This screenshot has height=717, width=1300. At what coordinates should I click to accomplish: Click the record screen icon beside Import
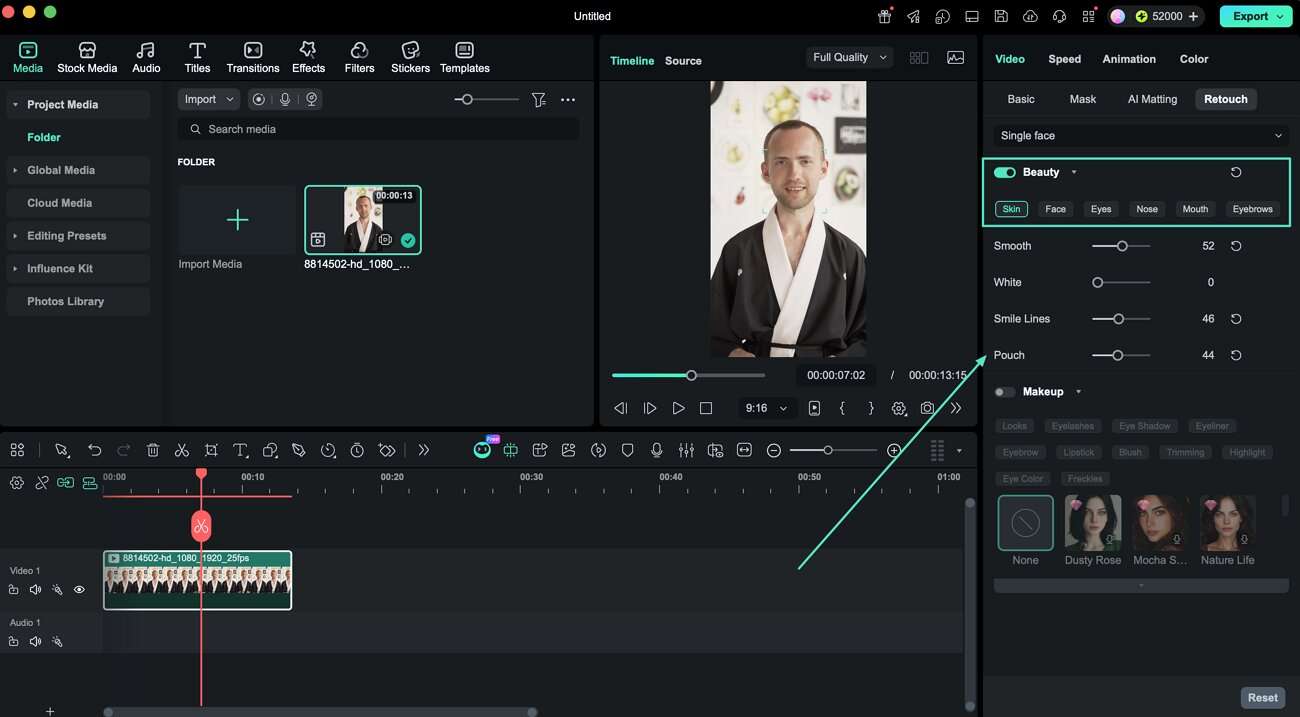(x=259, y=99)
